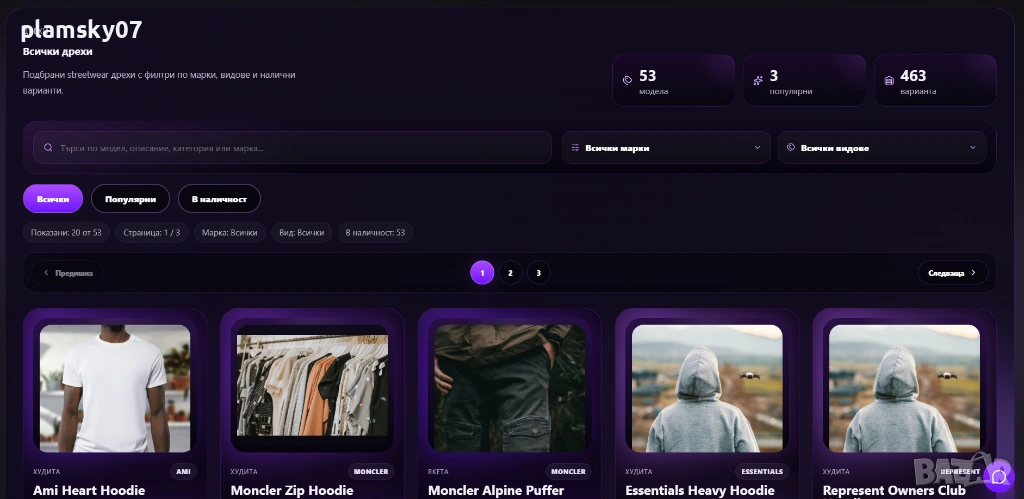
Task: Click the search magnifier icon
Action: pos(48,148)
